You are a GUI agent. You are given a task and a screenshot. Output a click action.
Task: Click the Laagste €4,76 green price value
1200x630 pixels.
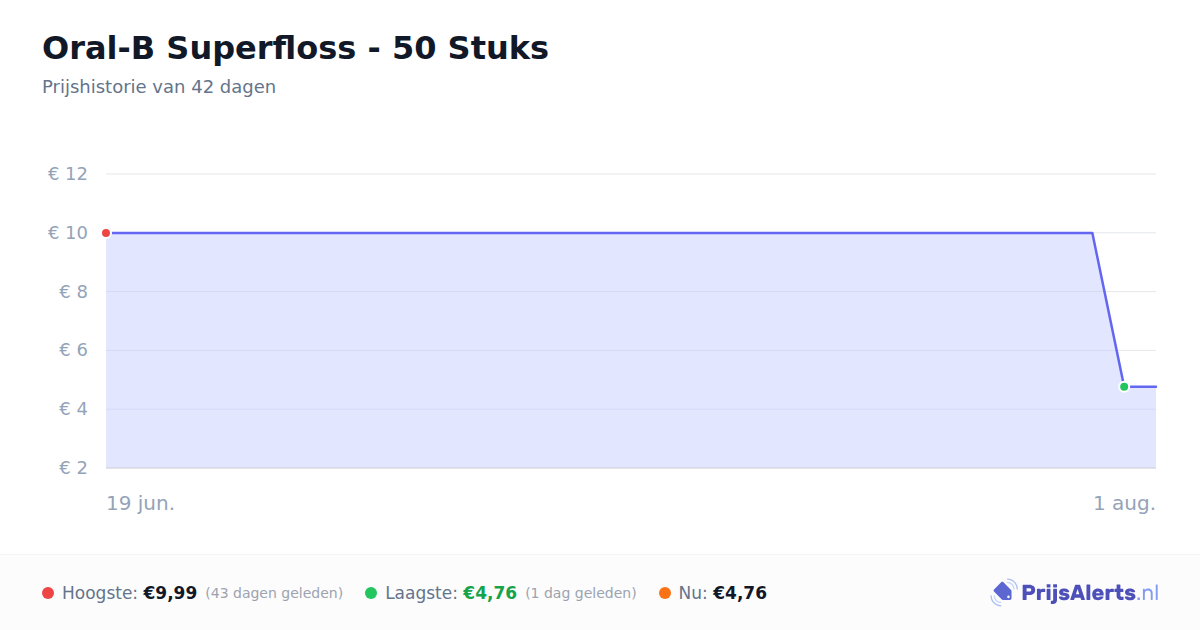[490, 593]
